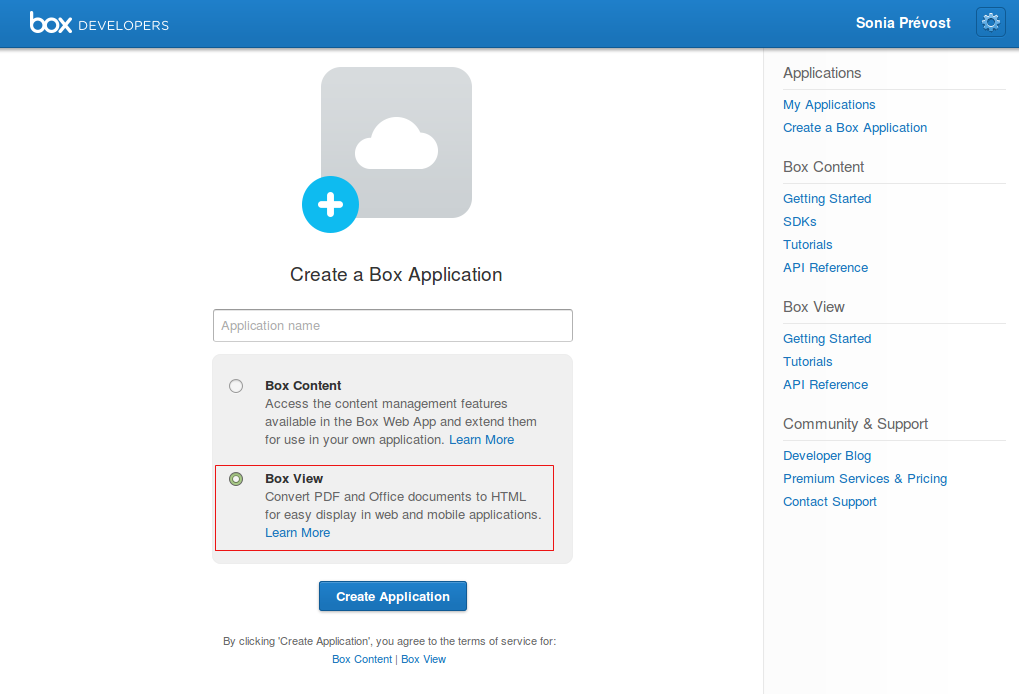
Task: Open API Reference under Box Content
Action: click(x=825, y=268)
